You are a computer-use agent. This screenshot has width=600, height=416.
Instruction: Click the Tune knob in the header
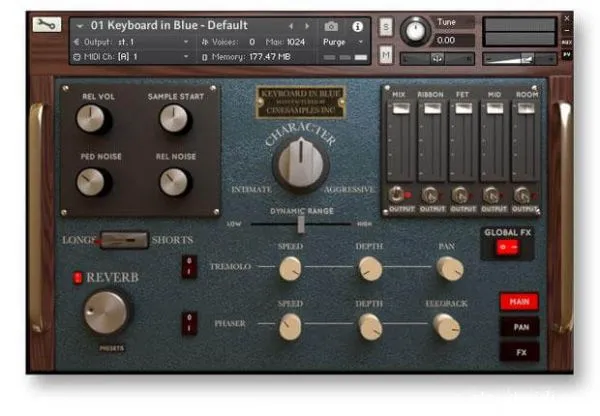tap(413, 30)
